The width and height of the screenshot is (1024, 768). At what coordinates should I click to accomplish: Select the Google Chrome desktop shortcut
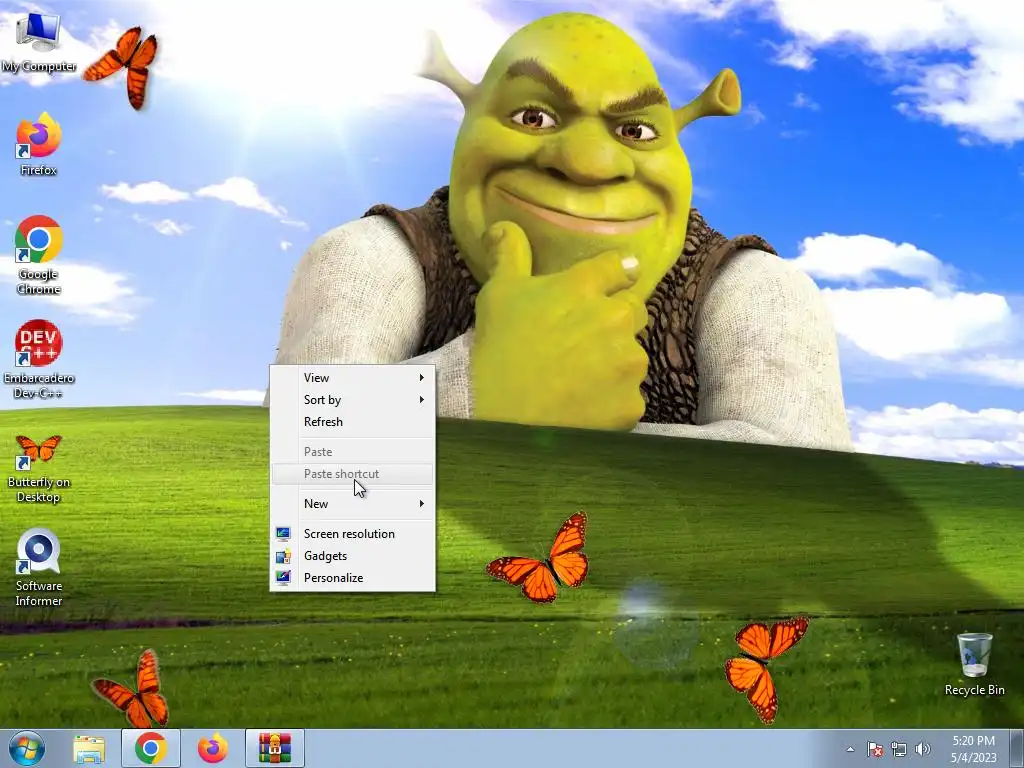click(x=38, y=255)
